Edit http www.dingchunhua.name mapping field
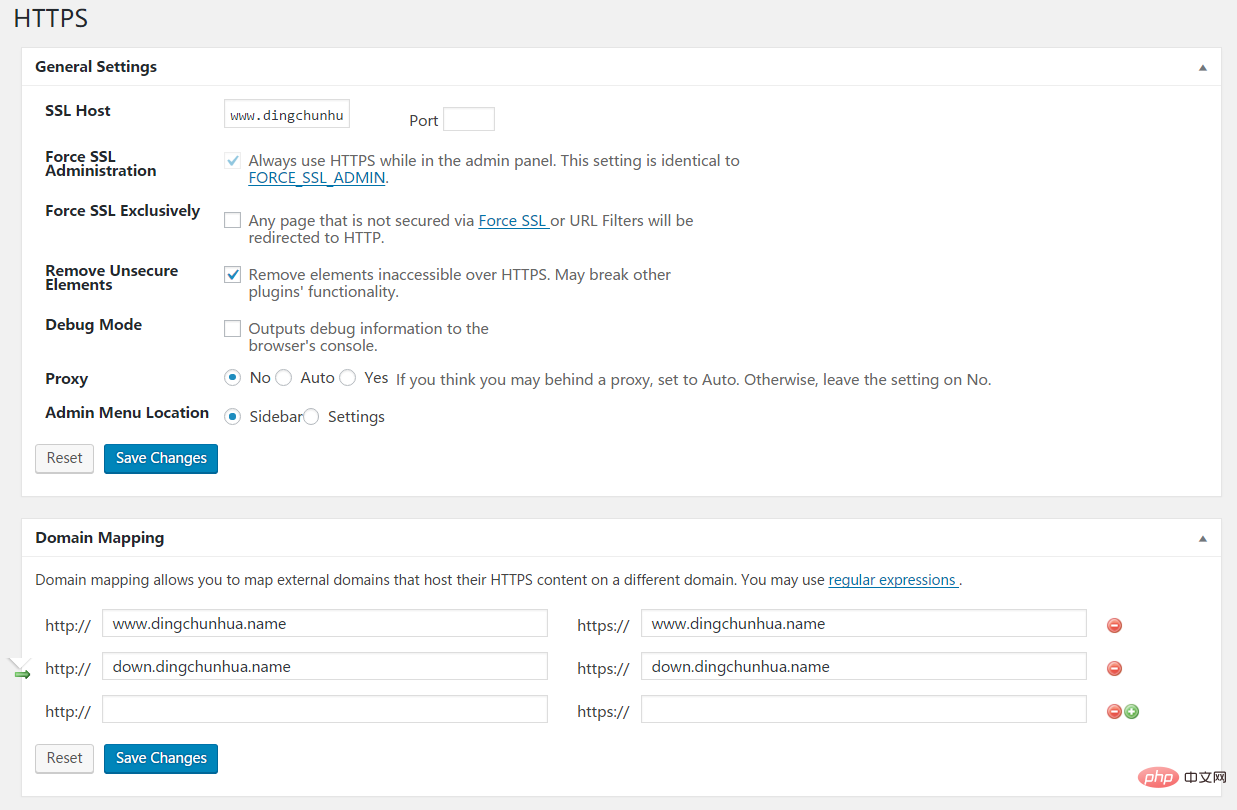This screenshot has width=1237, height=810. tap(325, 623)
